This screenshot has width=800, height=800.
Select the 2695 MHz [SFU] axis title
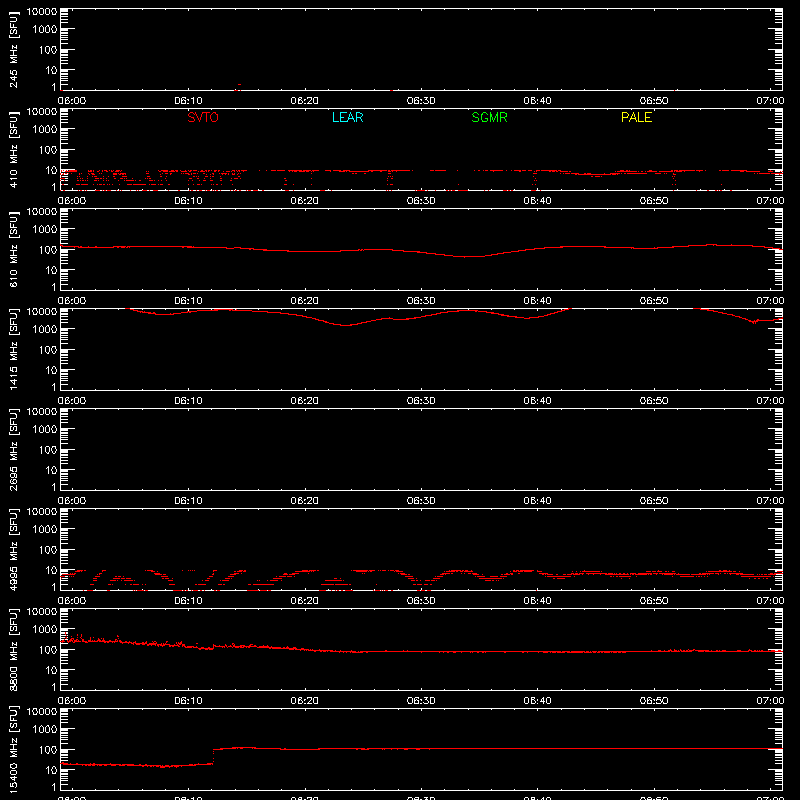[14, 449]
